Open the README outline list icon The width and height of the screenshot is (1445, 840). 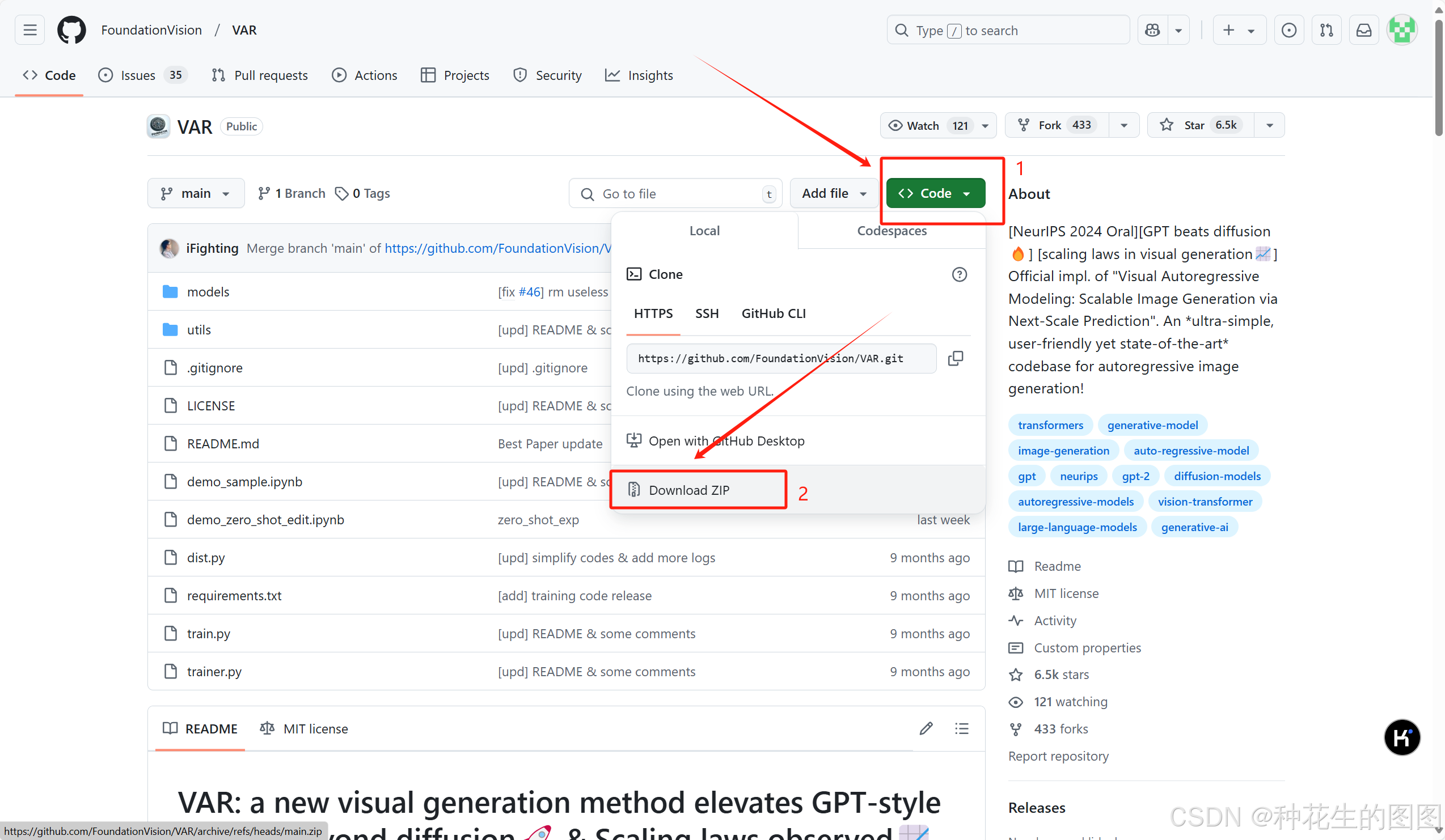click(x=962, y=728)
